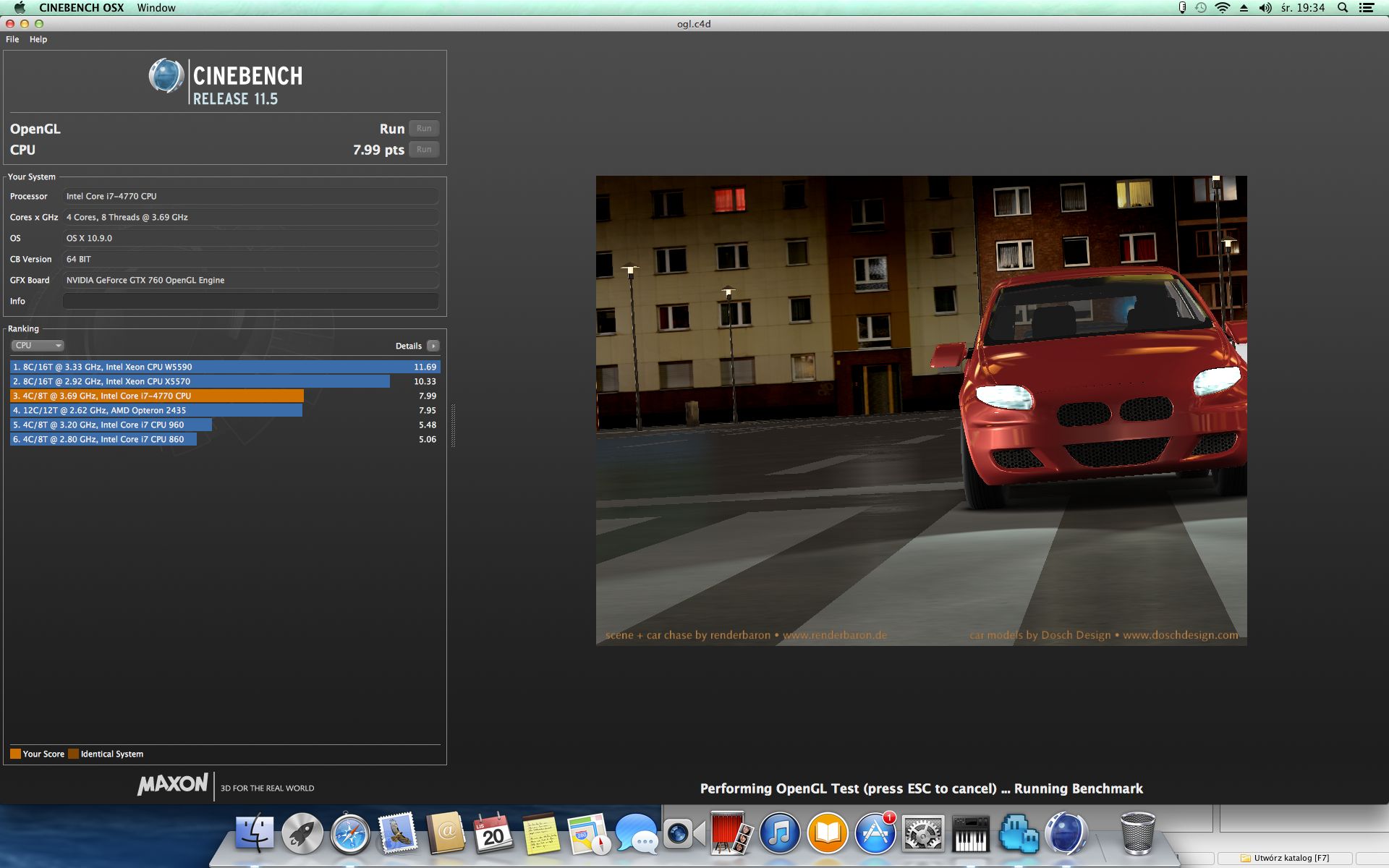1389x868 pixels.
Task: Click the CB Version field 64 BIT
Action: pyautogui.click(x=251, y=259)
